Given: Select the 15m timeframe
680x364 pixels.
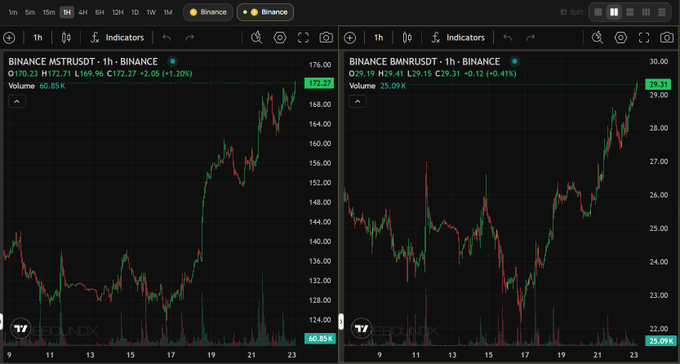Looking at the screenshot, I should coord(49,12).
